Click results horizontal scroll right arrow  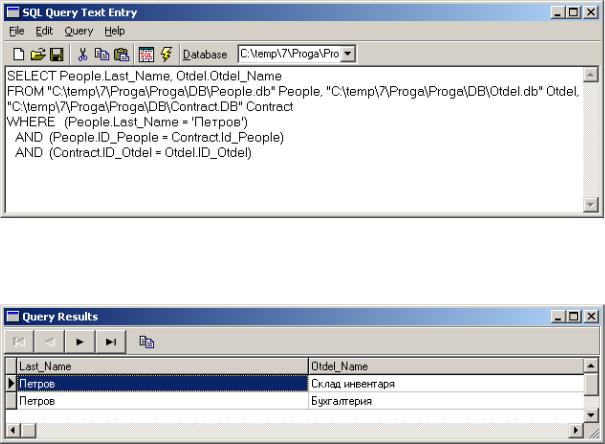[576, 430]
